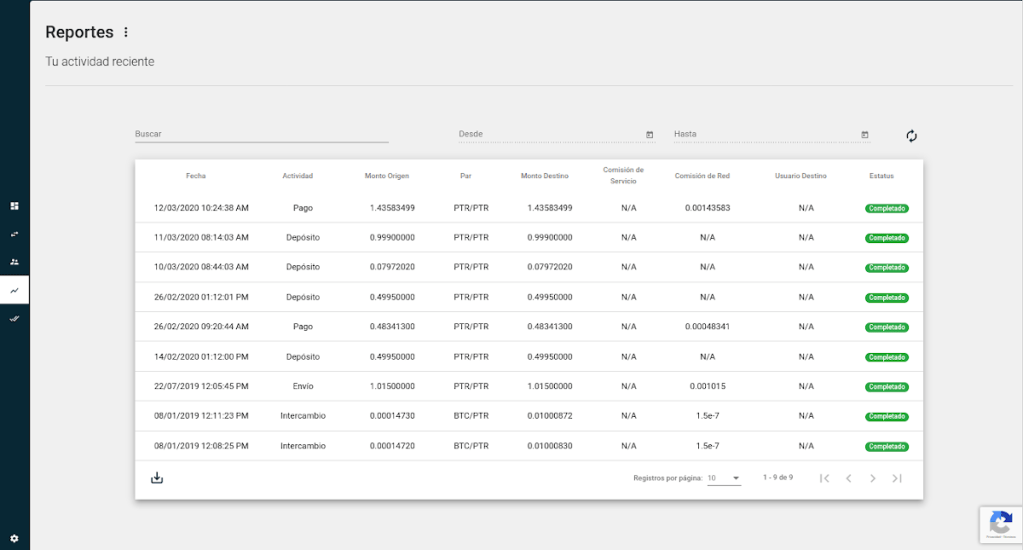Click the Buscar search field
1023x550 pixels.
click(261, 134)
